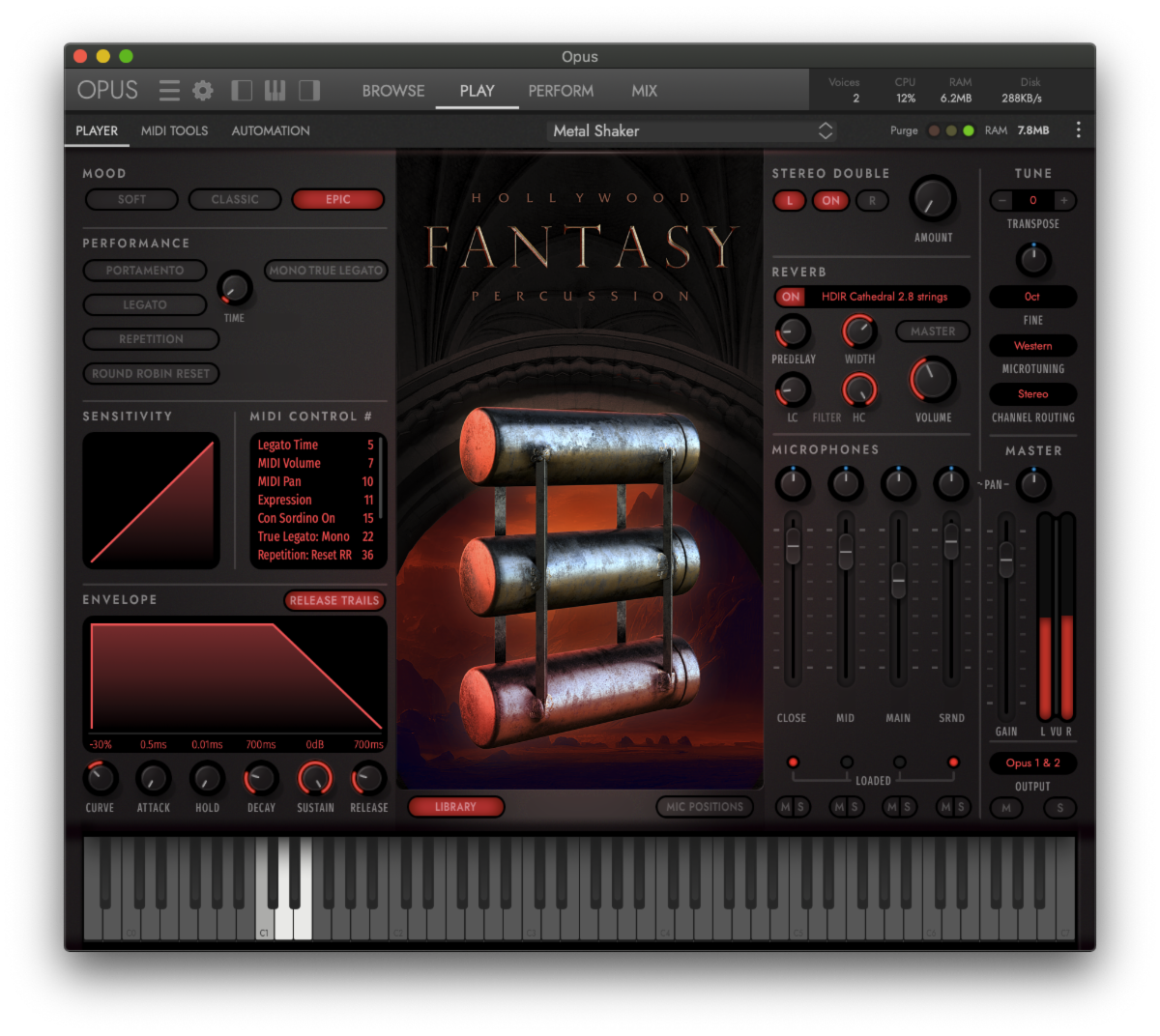Adjust the Transpose tune knob
The image size is (1160, 1036).
[1033, 259]
